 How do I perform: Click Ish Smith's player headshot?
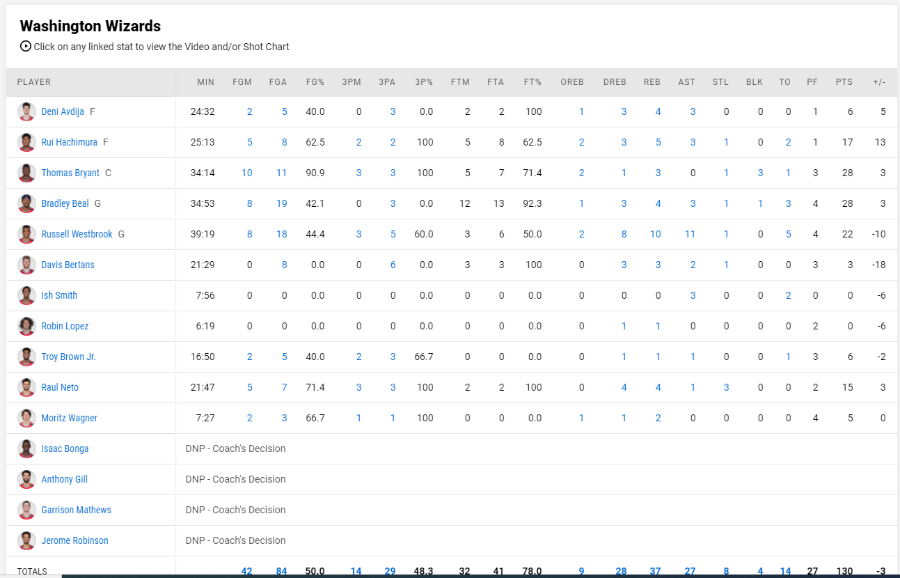pyautogui.click(x=26, y=295)
